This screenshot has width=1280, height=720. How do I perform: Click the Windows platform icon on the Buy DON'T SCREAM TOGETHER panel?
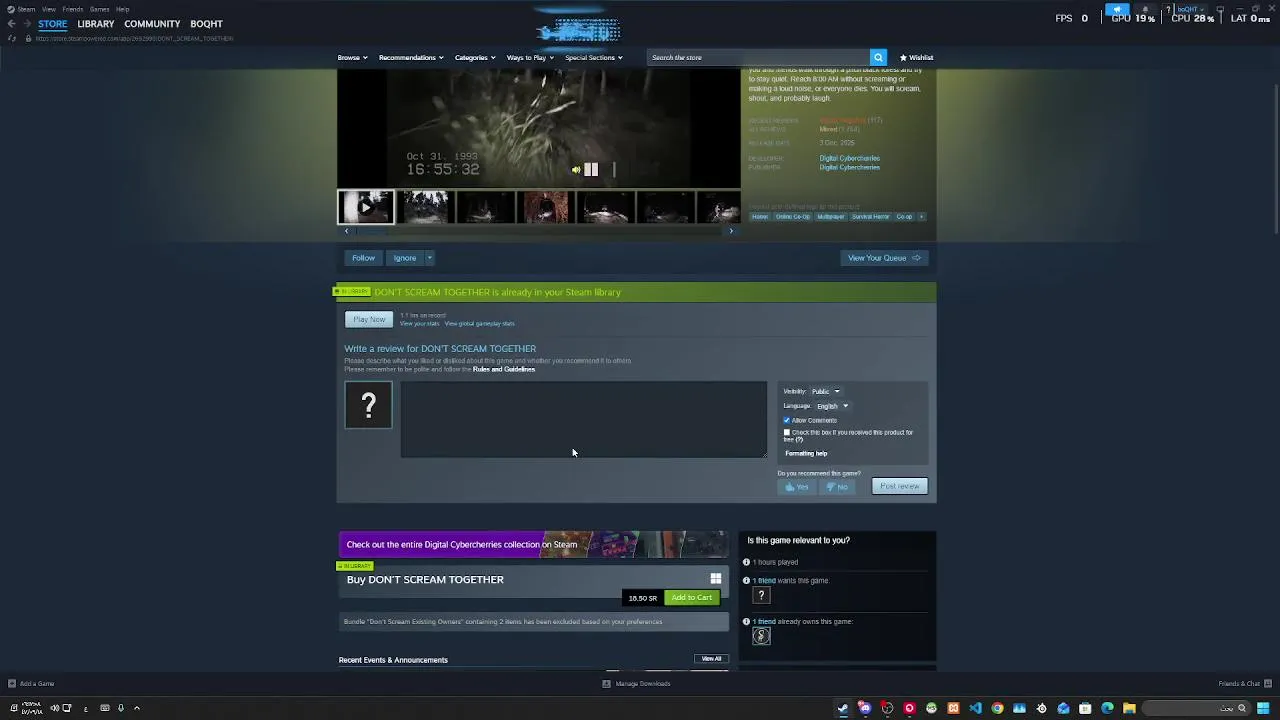pyautogui.click(x=715, y=579)
